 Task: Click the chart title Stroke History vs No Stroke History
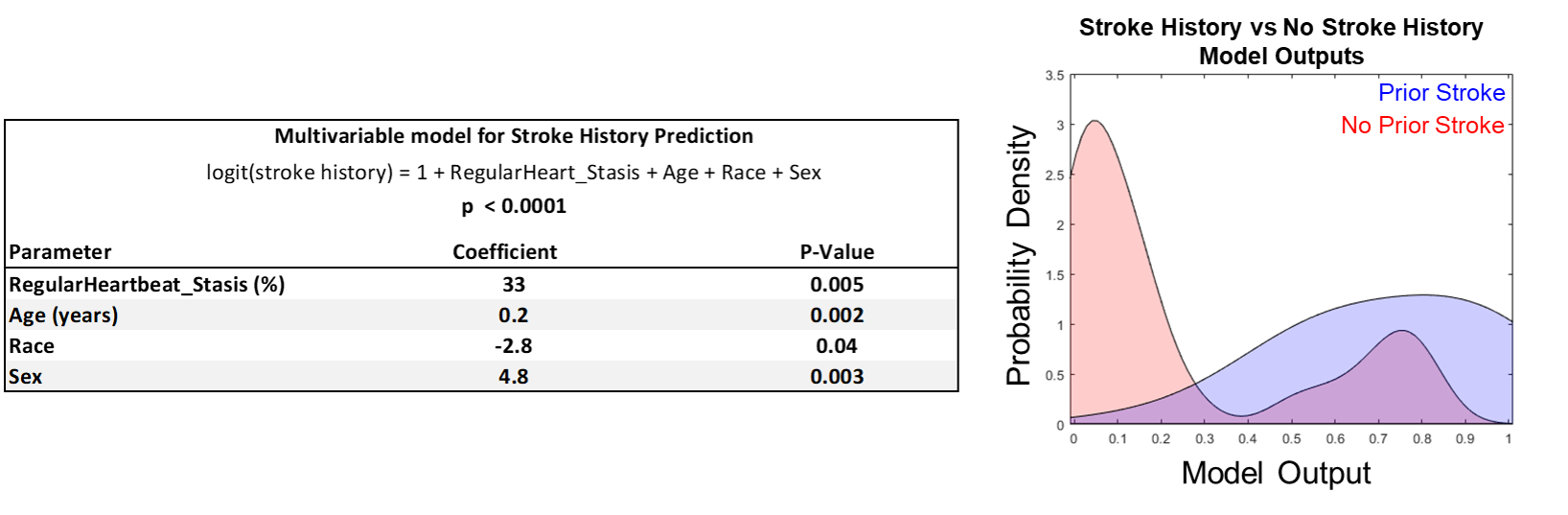(x=1280, y=28)
